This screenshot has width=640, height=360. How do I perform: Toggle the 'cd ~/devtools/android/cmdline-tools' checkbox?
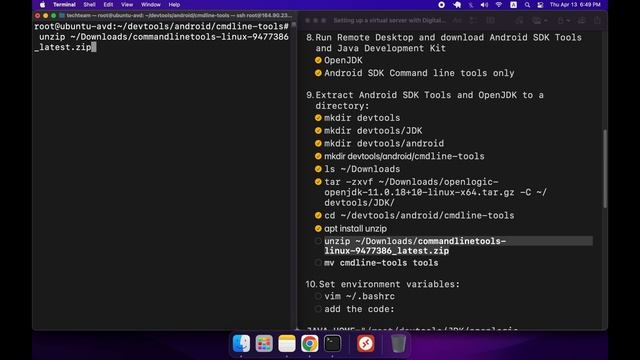point(318,215)
